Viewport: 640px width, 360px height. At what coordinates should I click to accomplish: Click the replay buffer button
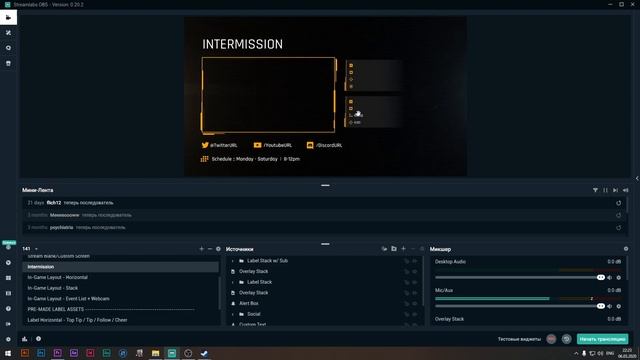click(x=566, y=339)
